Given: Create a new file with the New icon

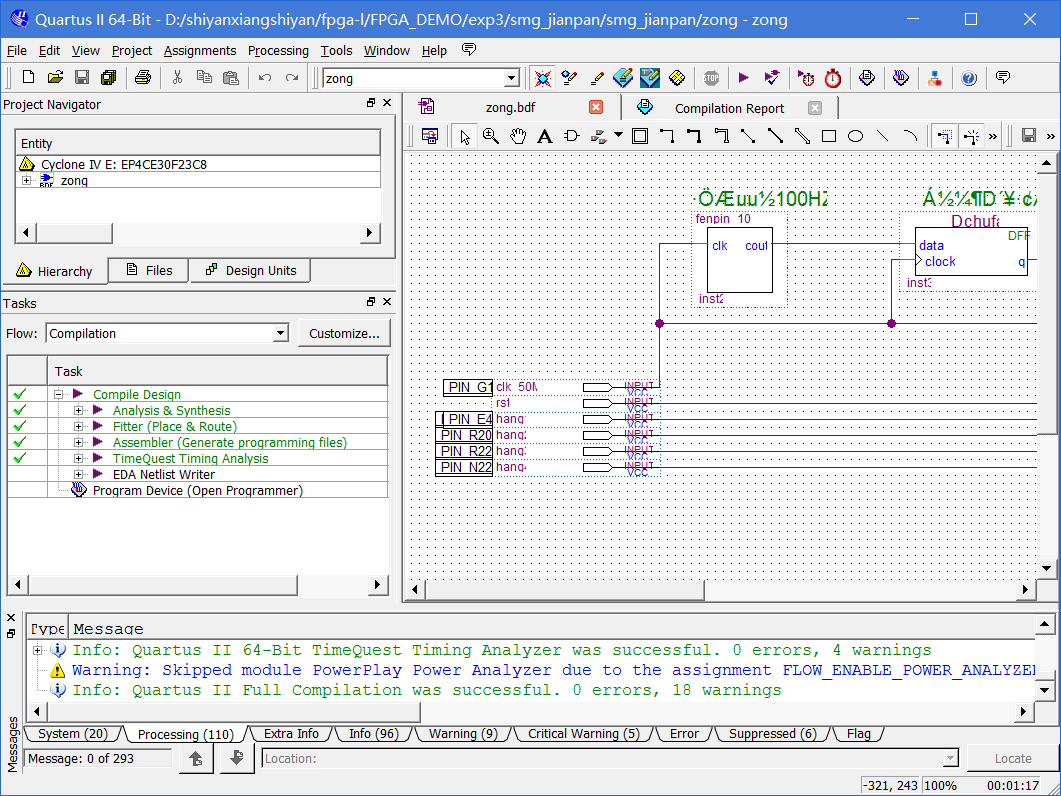Looking at the screenshot, I should (x=28, y=78).
